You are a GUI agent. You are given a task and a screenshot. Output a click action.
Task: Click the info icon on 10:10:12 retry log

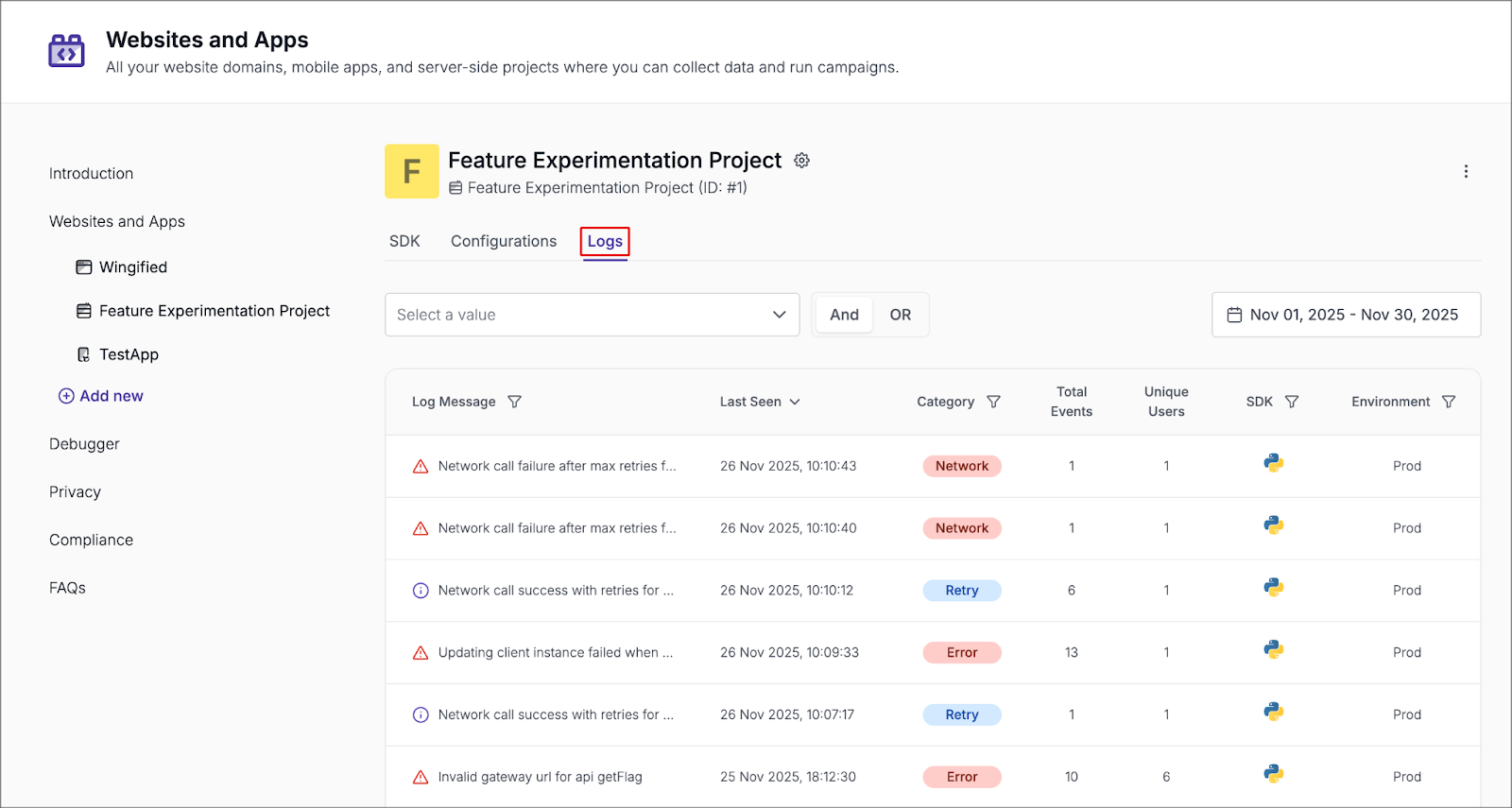[421, 591]
